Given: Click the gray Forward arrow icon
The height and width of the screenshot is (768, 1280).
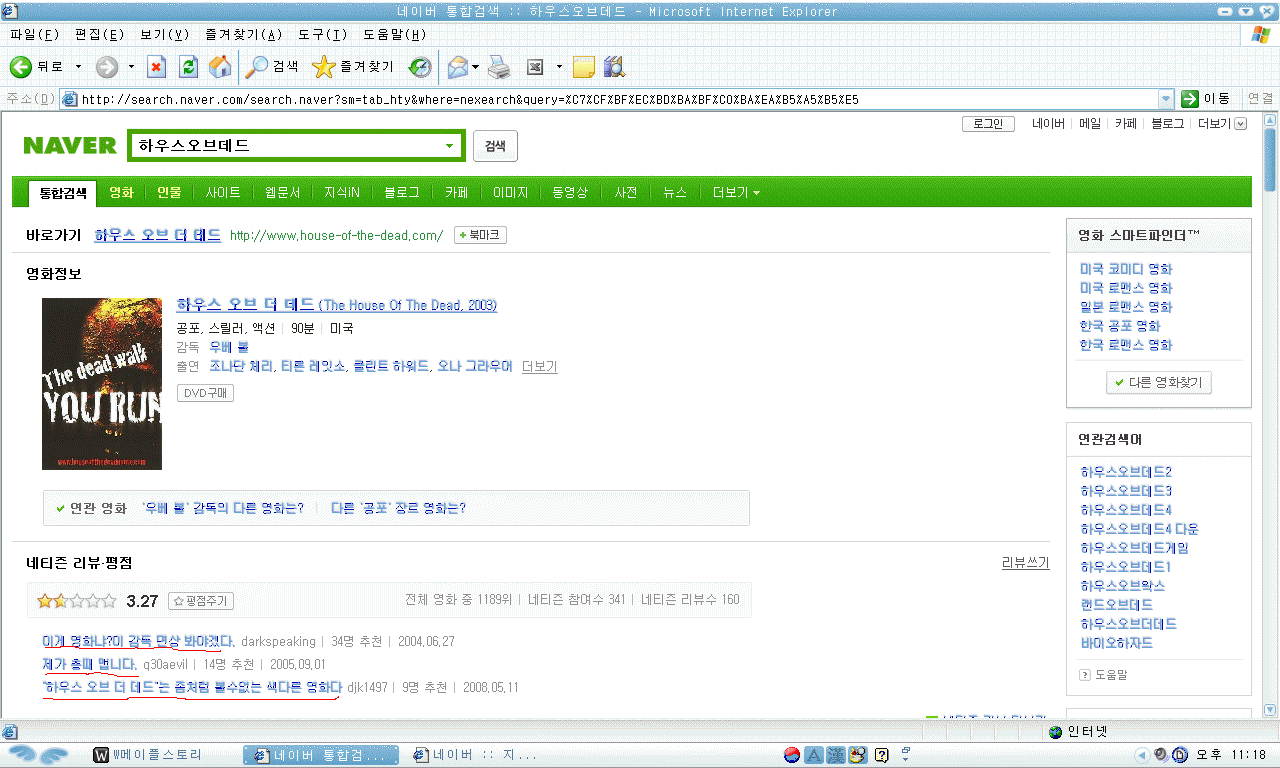Looking at the screenshot, I should (x=106, y=67).
